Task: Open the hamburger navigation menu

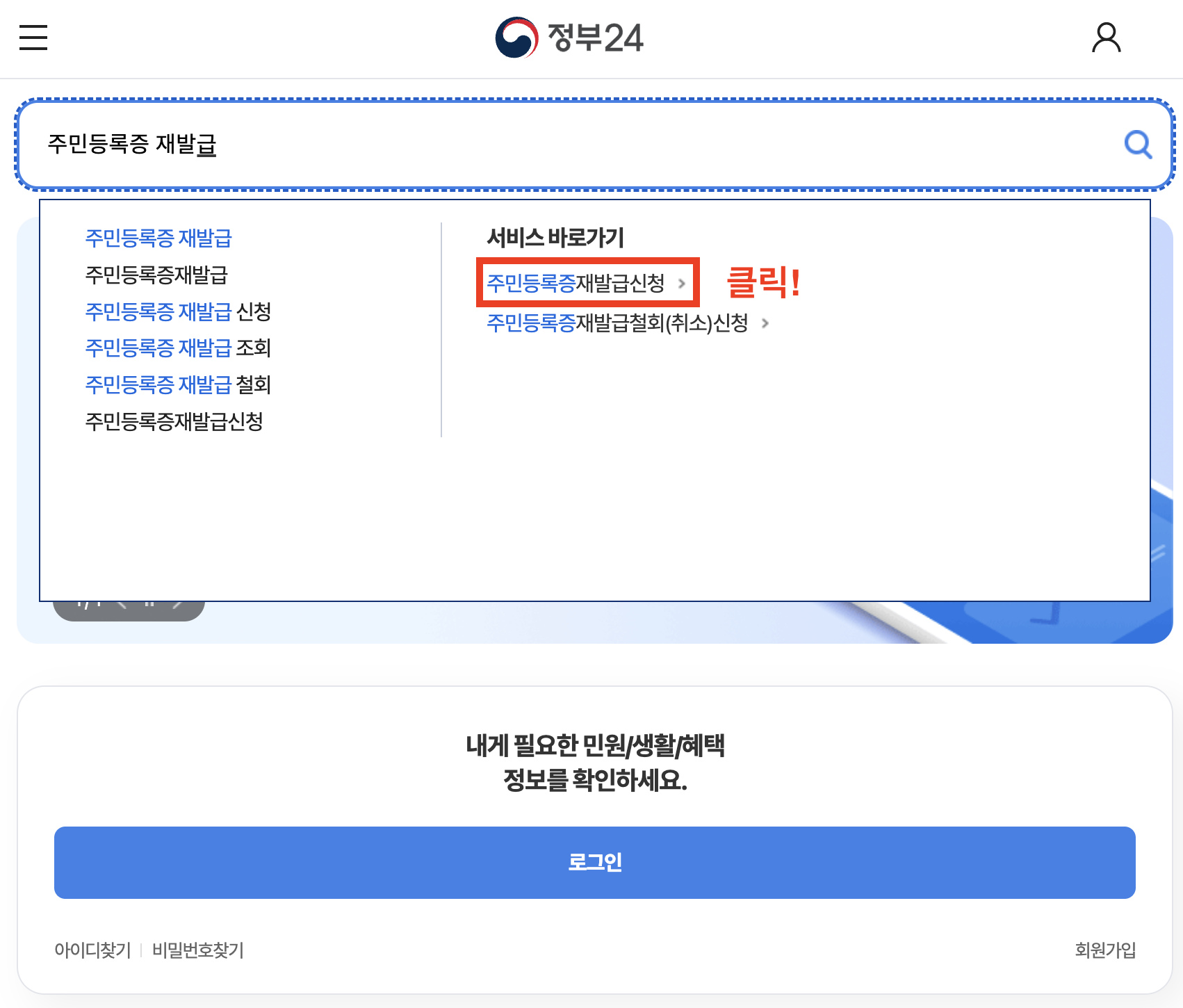Action: 32,38
